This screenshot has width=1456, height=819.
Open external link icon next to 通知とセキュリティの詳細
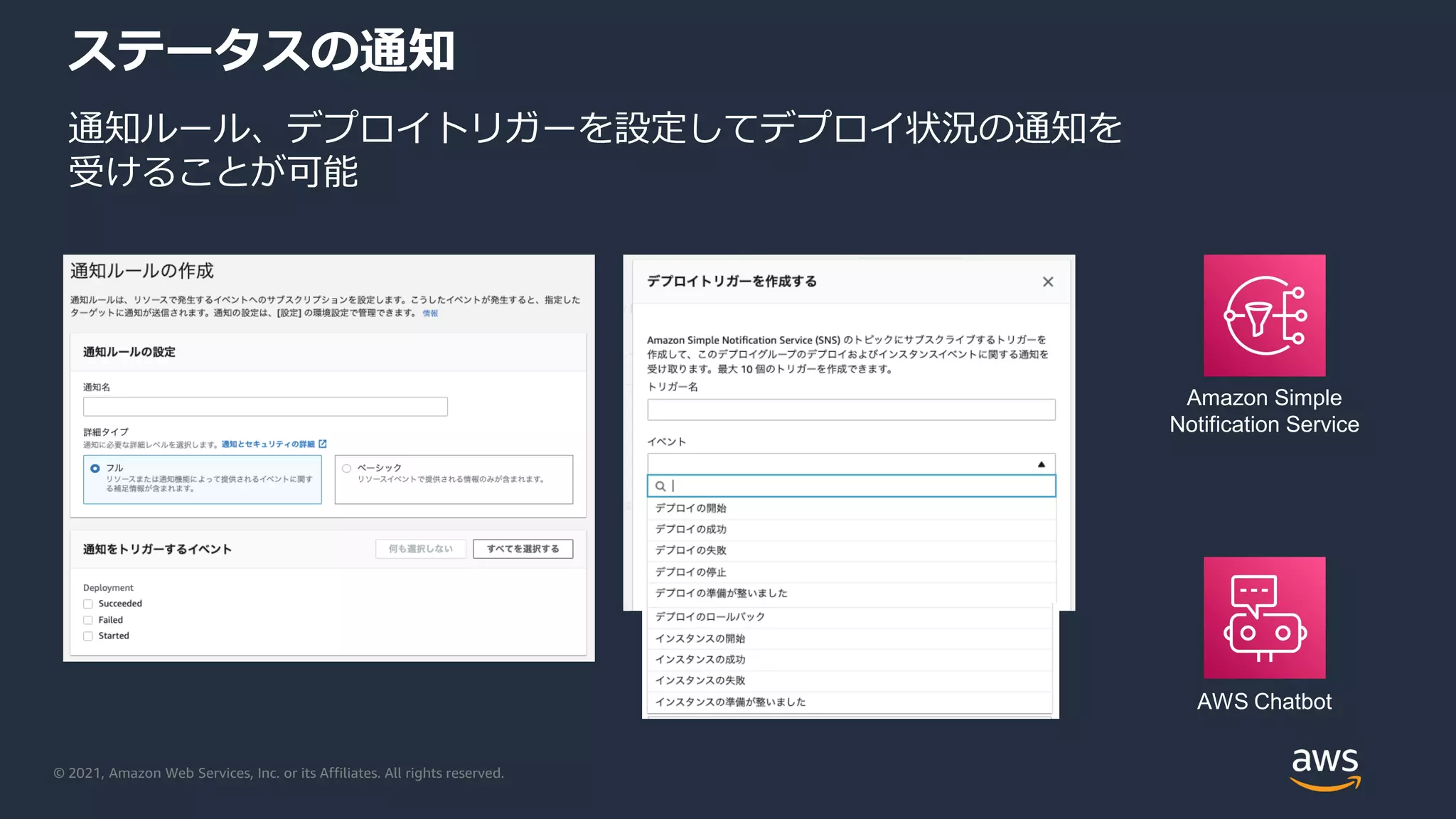323,444
